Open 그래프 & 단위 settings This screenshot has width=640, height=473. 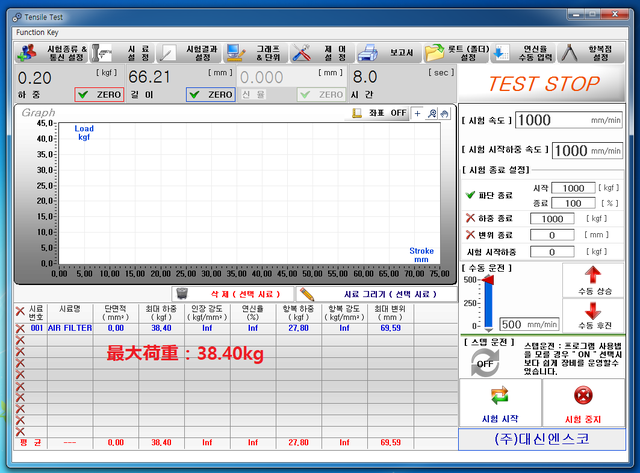click(x=237, y=53)
